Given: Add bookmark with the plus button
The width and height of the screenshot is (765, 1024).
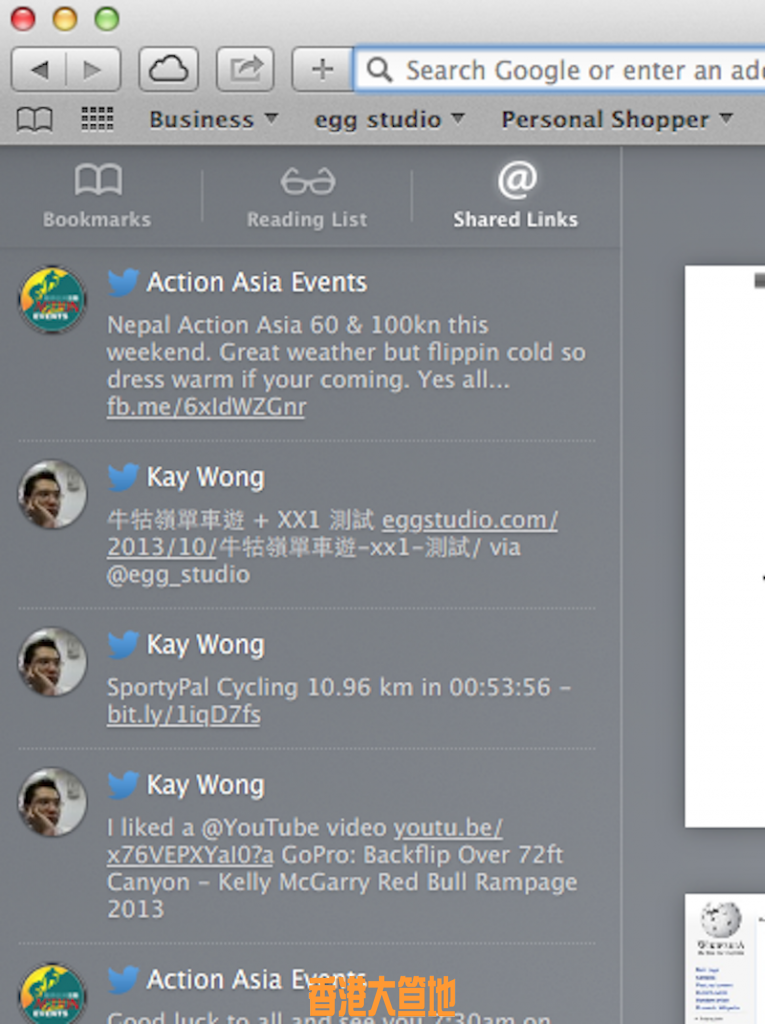Looking at the screenshot, I should 322,69.
